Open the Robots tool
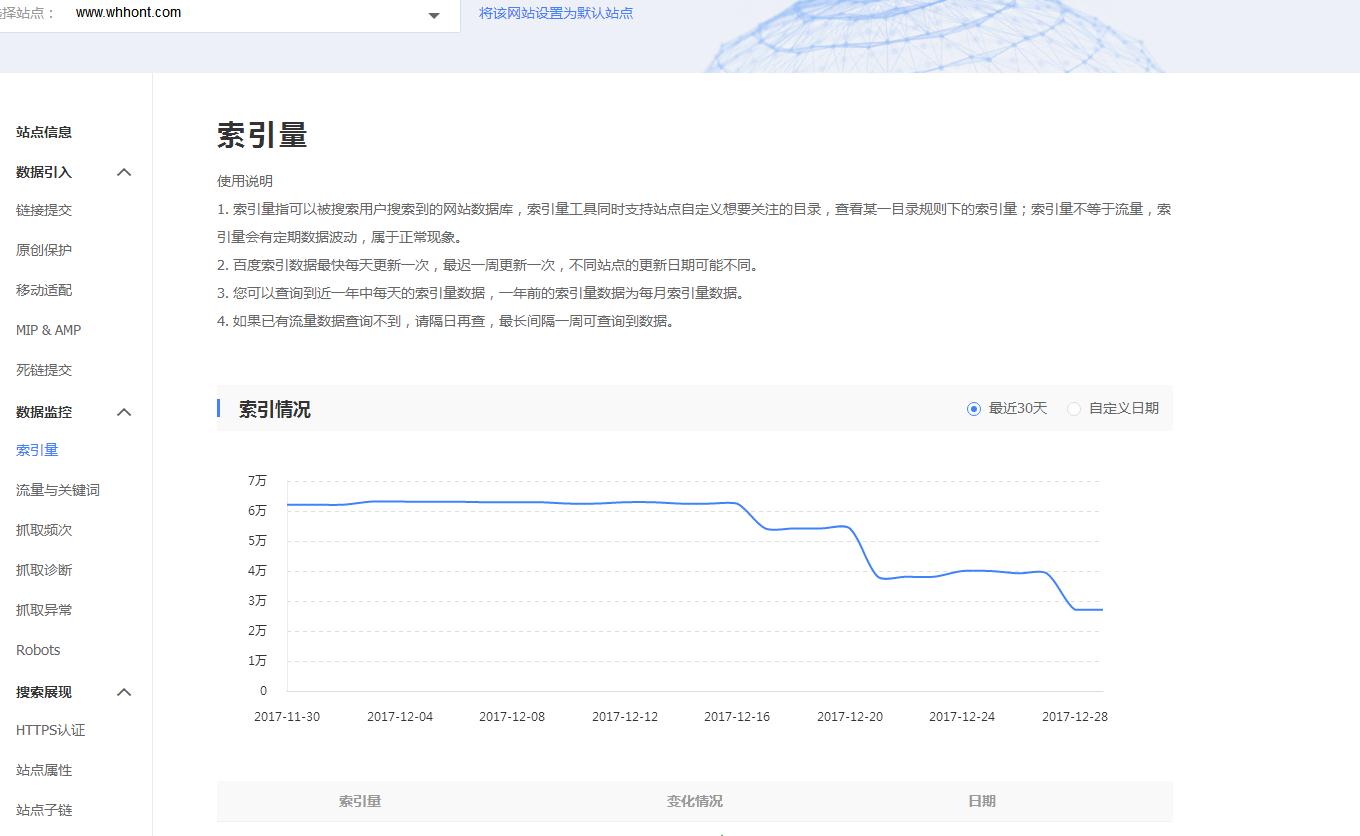The width and height of the screenshot is (1360, 836). coord(37,650)
